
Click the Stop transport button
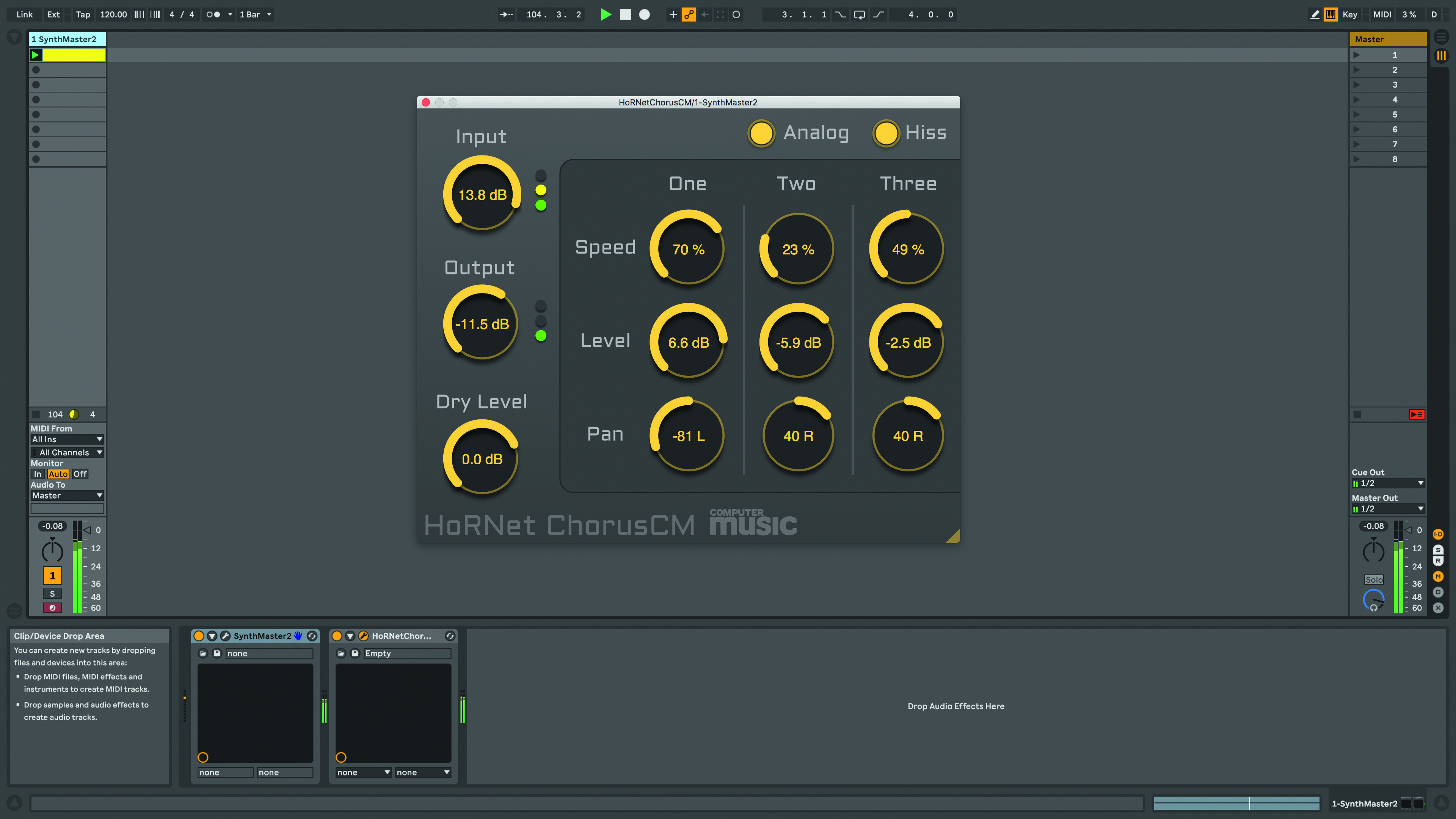click(x=625, y=15)
